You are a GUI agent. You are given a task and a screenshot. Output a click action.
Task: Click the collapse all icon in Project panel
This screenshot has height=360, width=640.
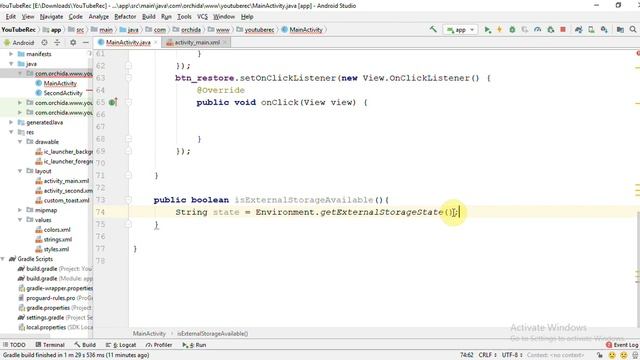tap(57, 42)
